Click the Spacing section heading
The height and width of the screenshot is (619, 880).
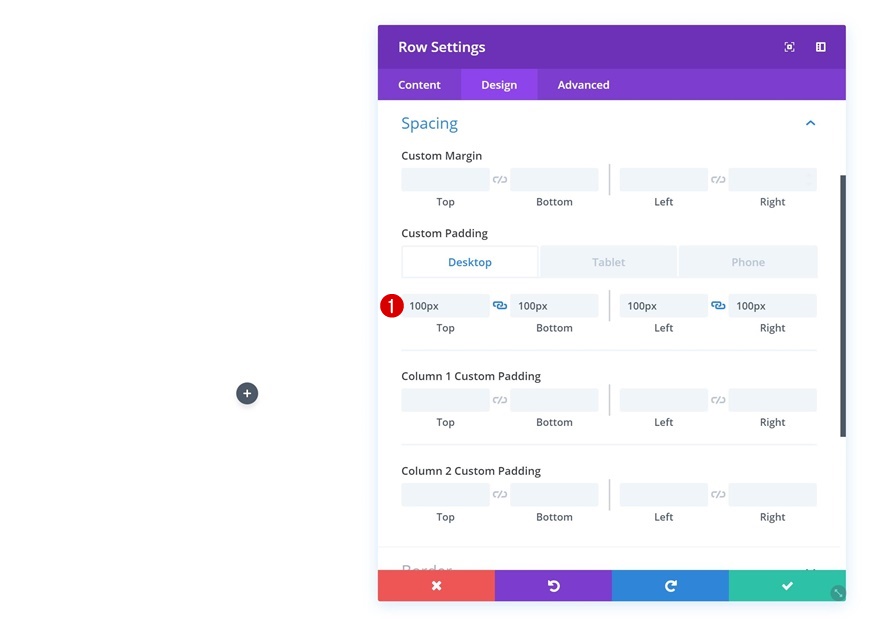pyautogui.click(x=429, y=123)
